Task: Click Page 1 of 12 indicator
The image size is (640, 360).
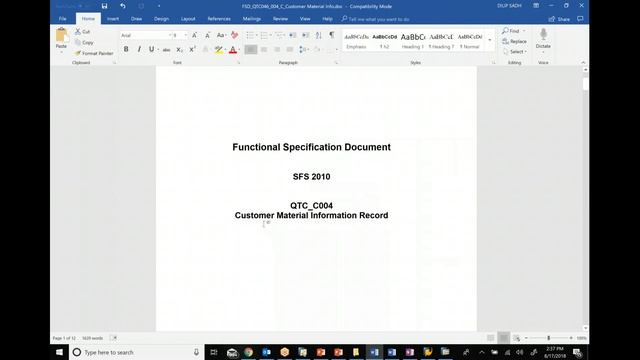Action: 64,338
